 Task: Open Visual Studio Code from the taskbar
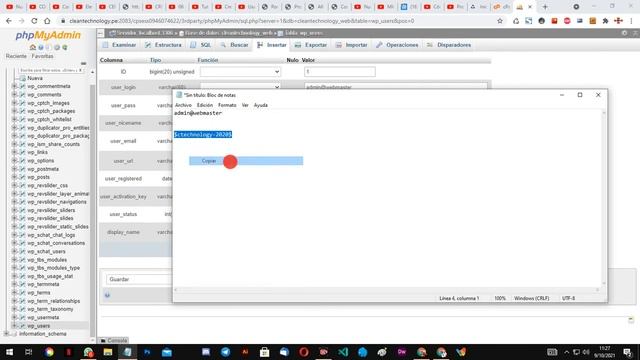coord(343,352)
